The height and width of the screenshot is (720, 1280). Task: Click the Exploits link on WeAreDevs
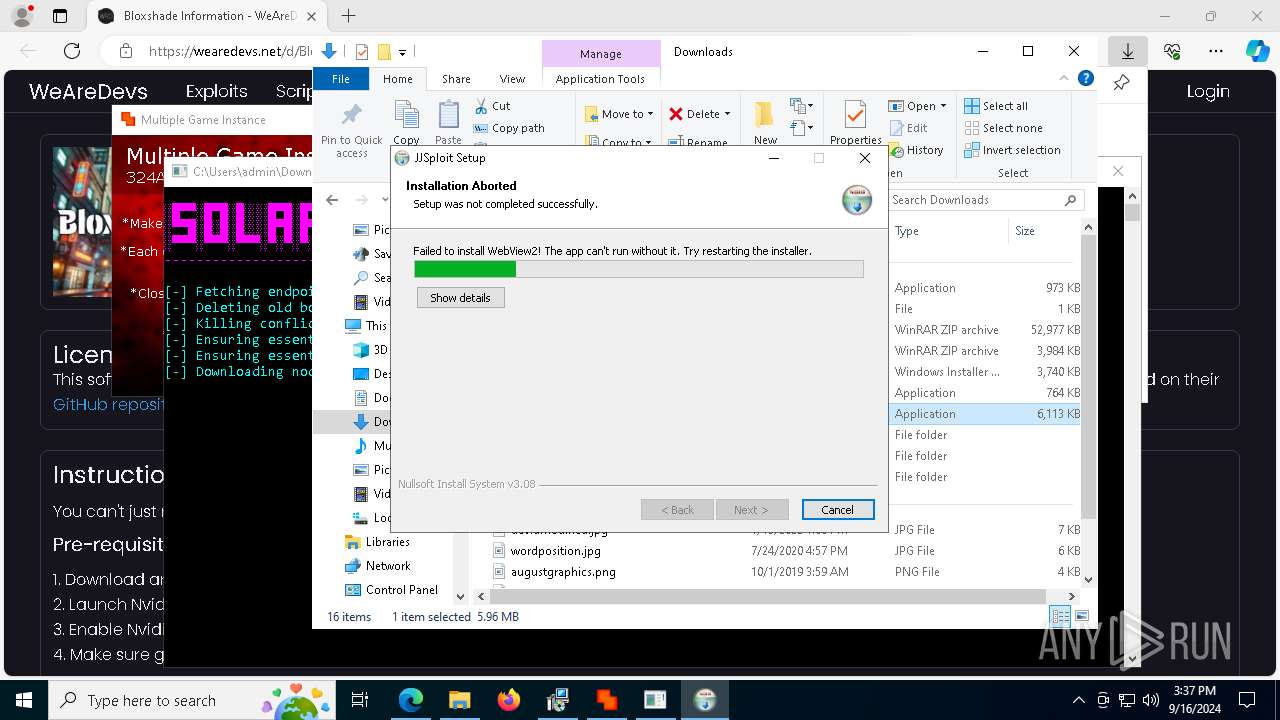tap(217, 91)
